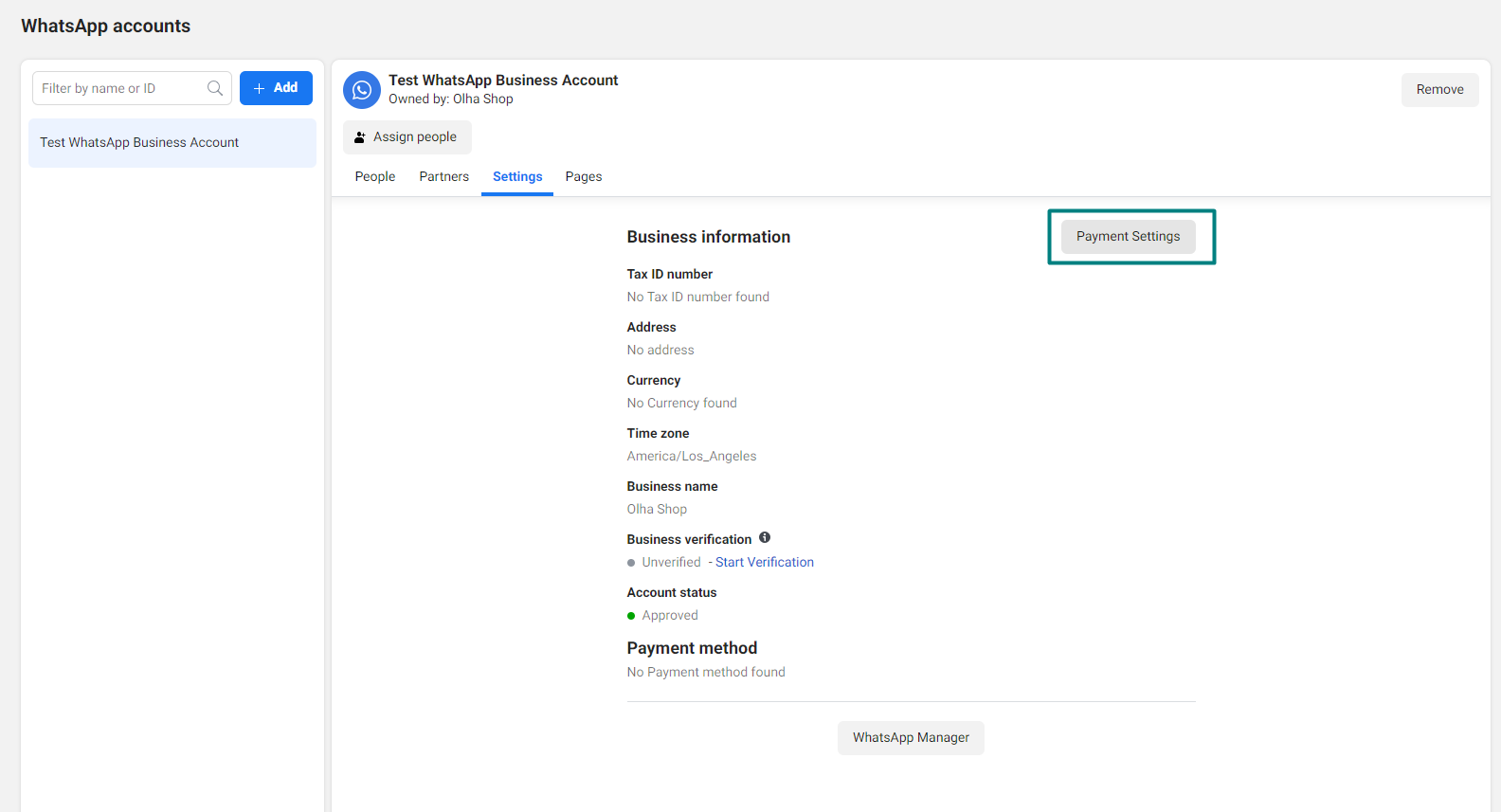Click the 'Currency' label
This screenshot has width=1501, height=812.
point(654,380)
